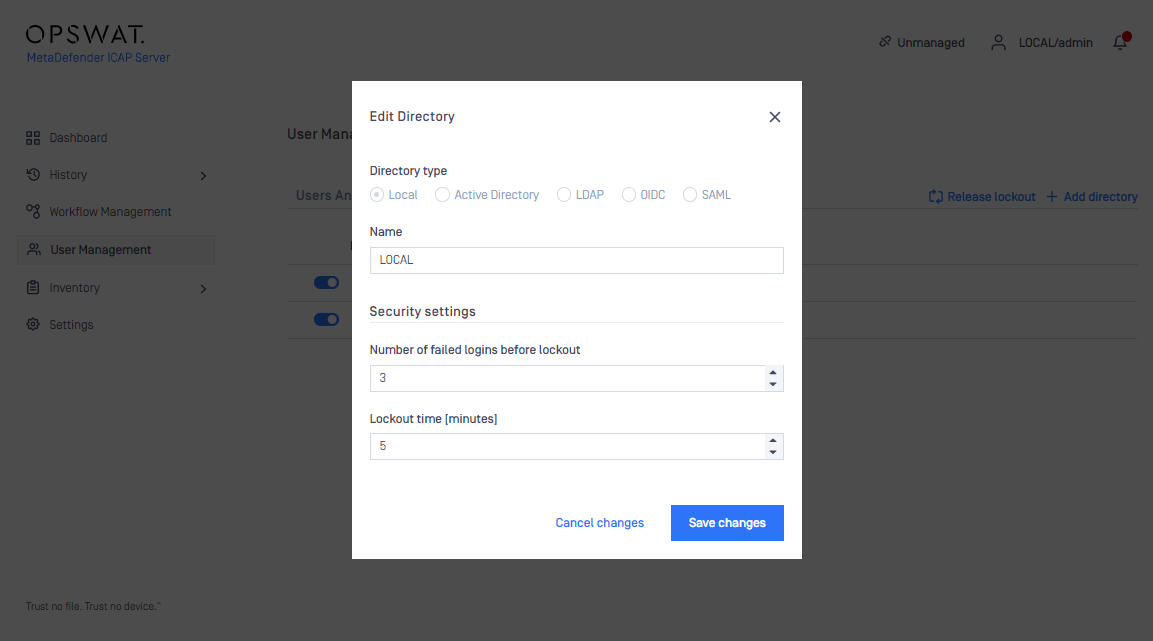Open the Dashboard grid icon
Screen dimensions: 1153x641
point(33,137)
